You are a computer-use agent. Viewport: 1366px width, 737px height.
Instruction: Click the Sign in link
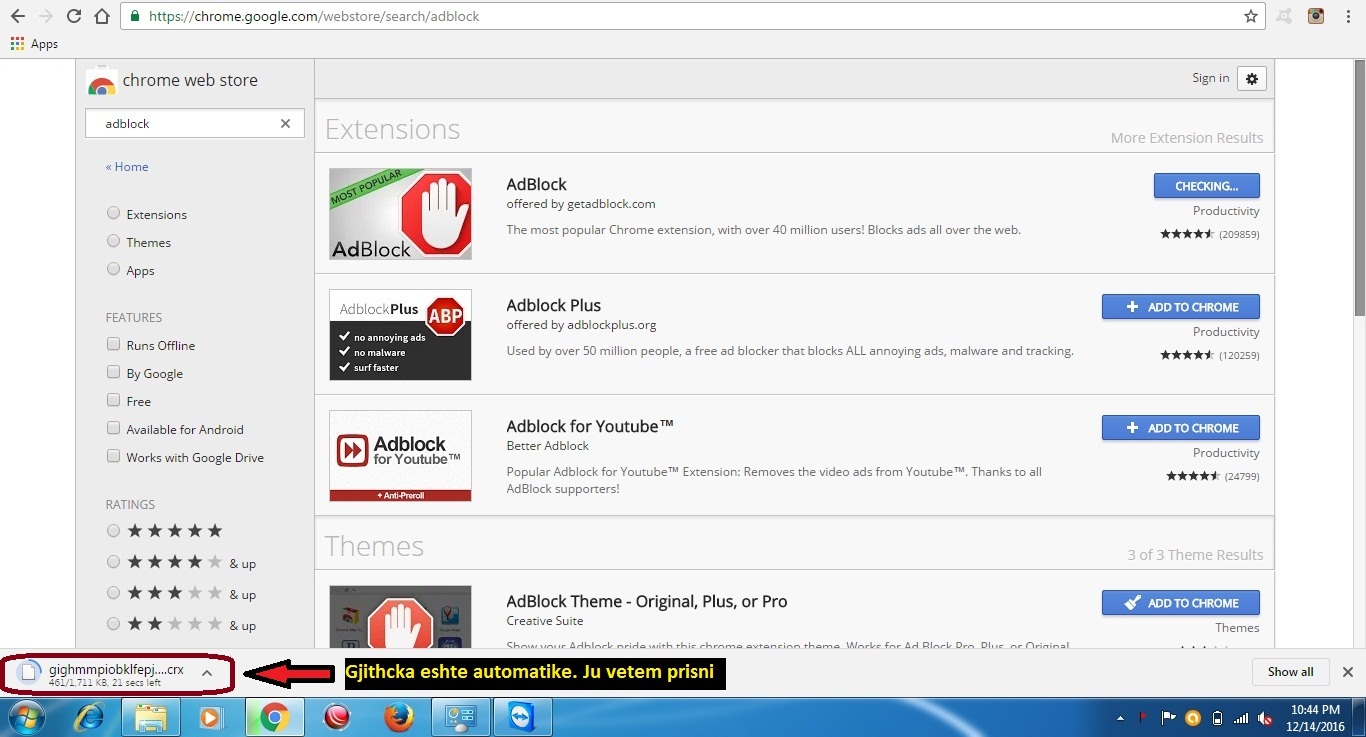[x=1210, y=78]
